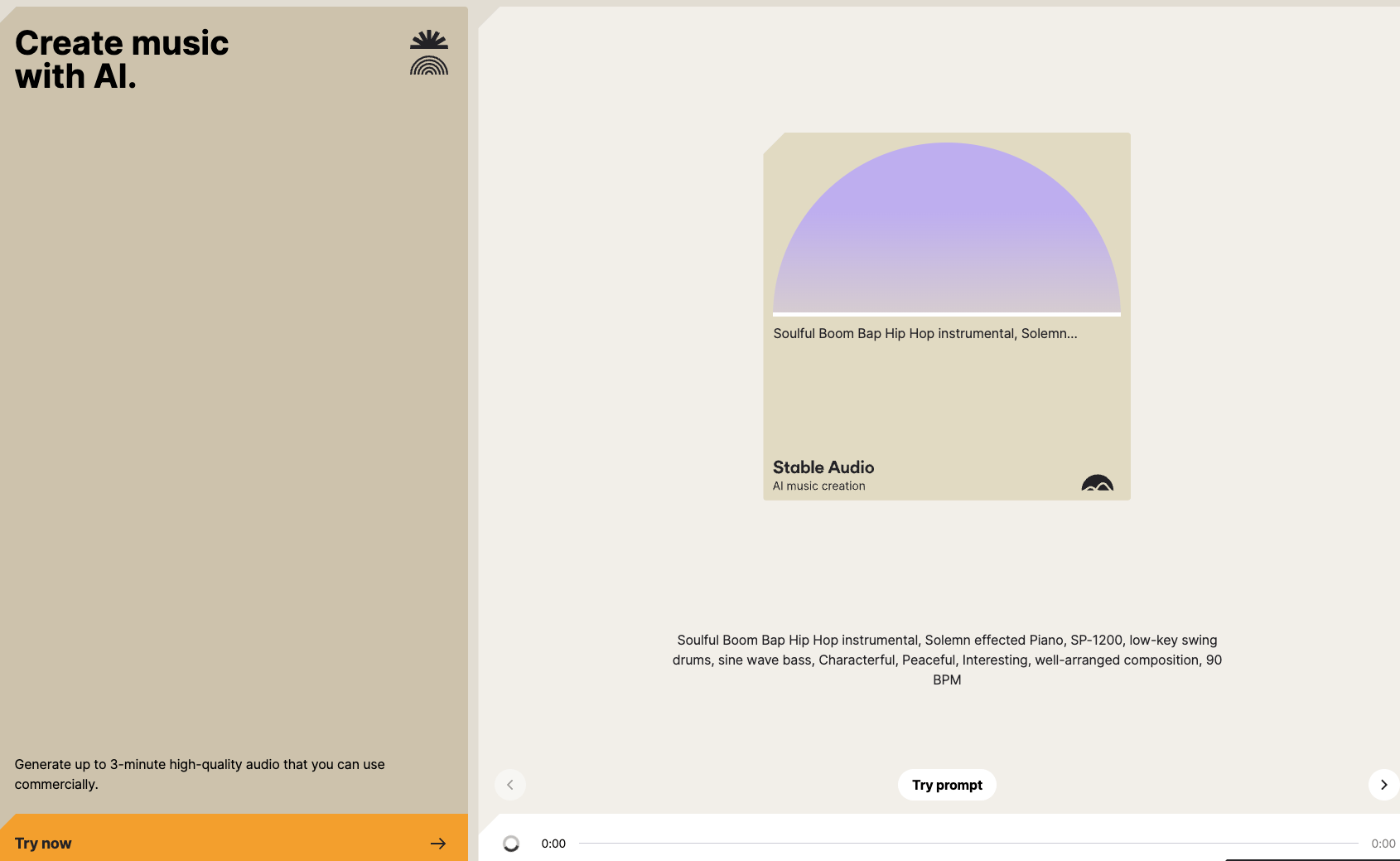Click the Stable Audio sunburst logo
This screenshot has height=861, width=1400.
(x=429, y=52)
